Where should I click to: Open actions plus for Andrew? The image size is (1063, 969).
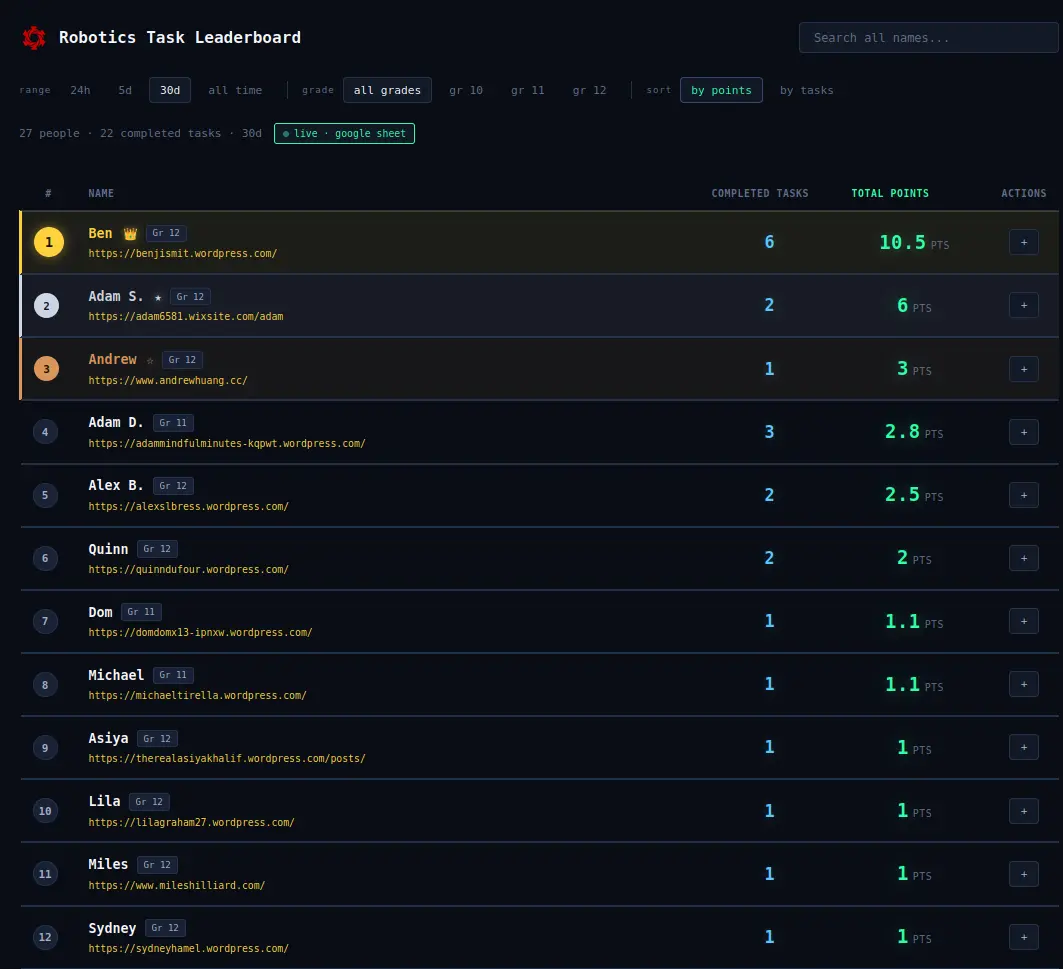coord(1024,369)
